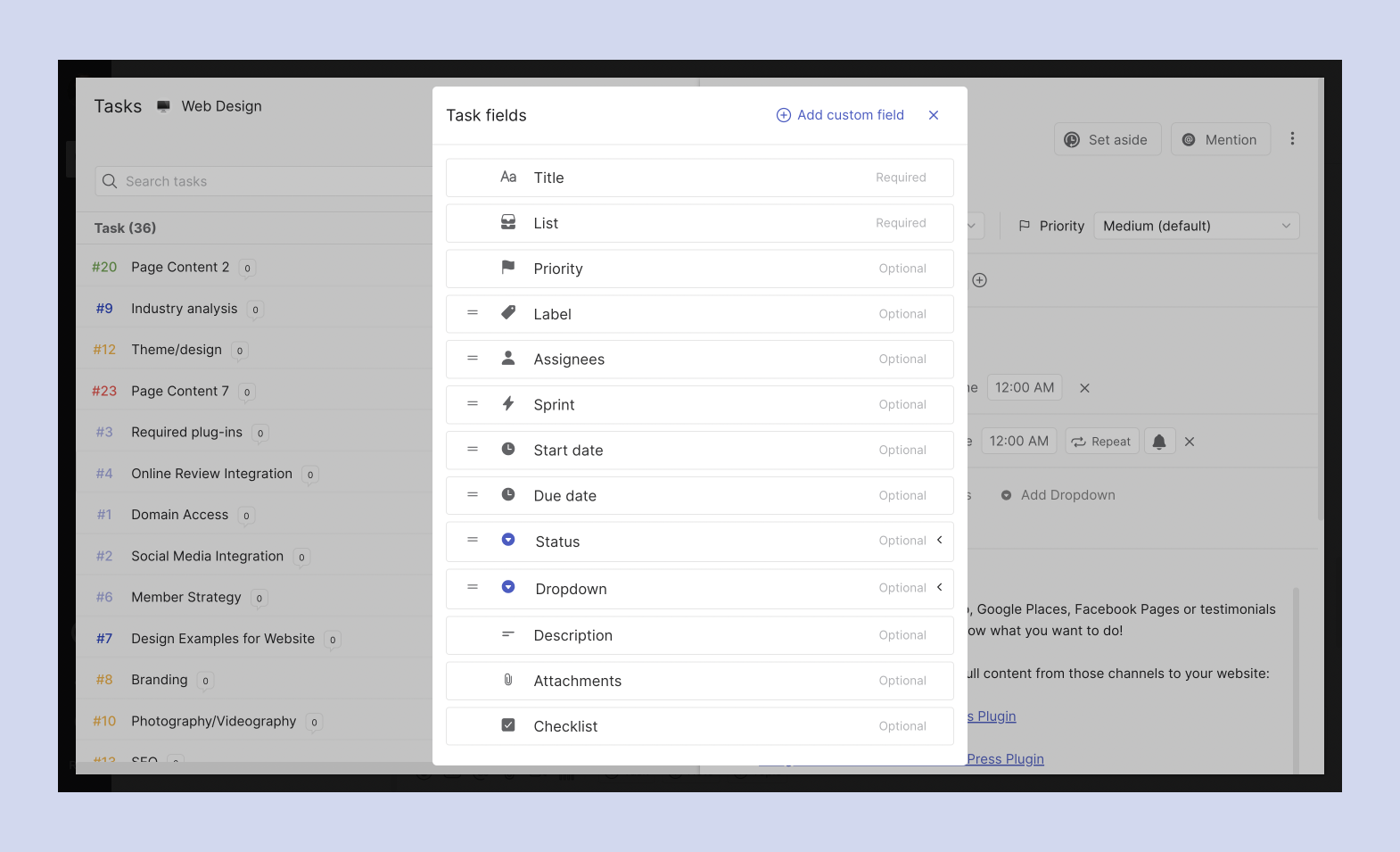Open the Priority Medium (default) dropdown

[1196, 227]
